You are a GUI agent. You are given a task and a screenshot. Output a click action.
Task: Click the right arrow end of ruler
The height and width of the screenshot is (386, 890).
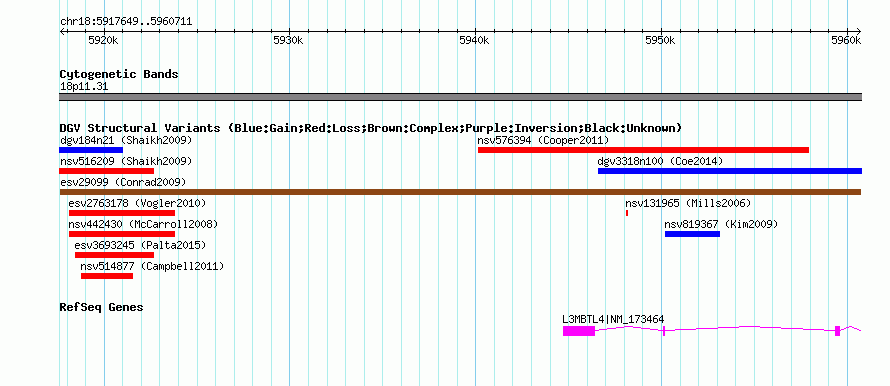click(859, 31)
